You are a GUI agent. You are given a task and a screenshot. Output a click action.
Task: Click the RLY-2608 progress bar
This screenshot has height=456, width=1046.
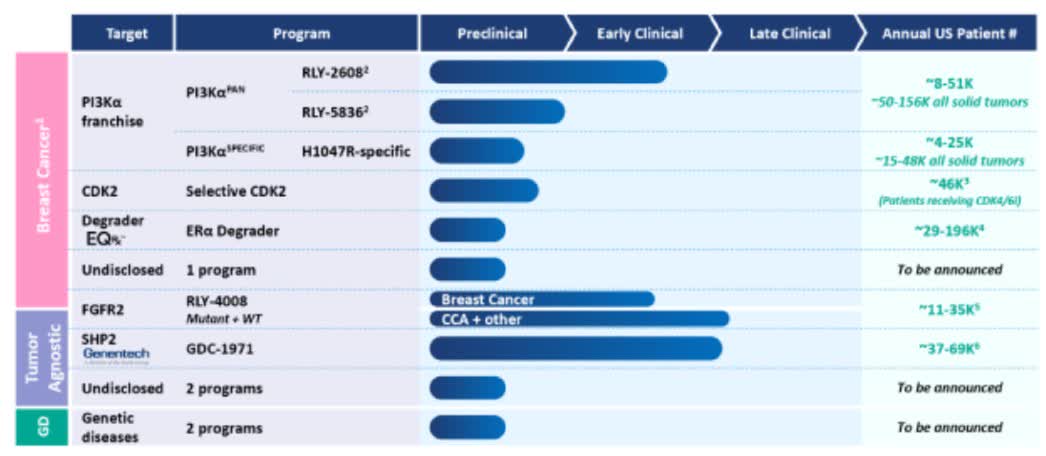point(548,72)
